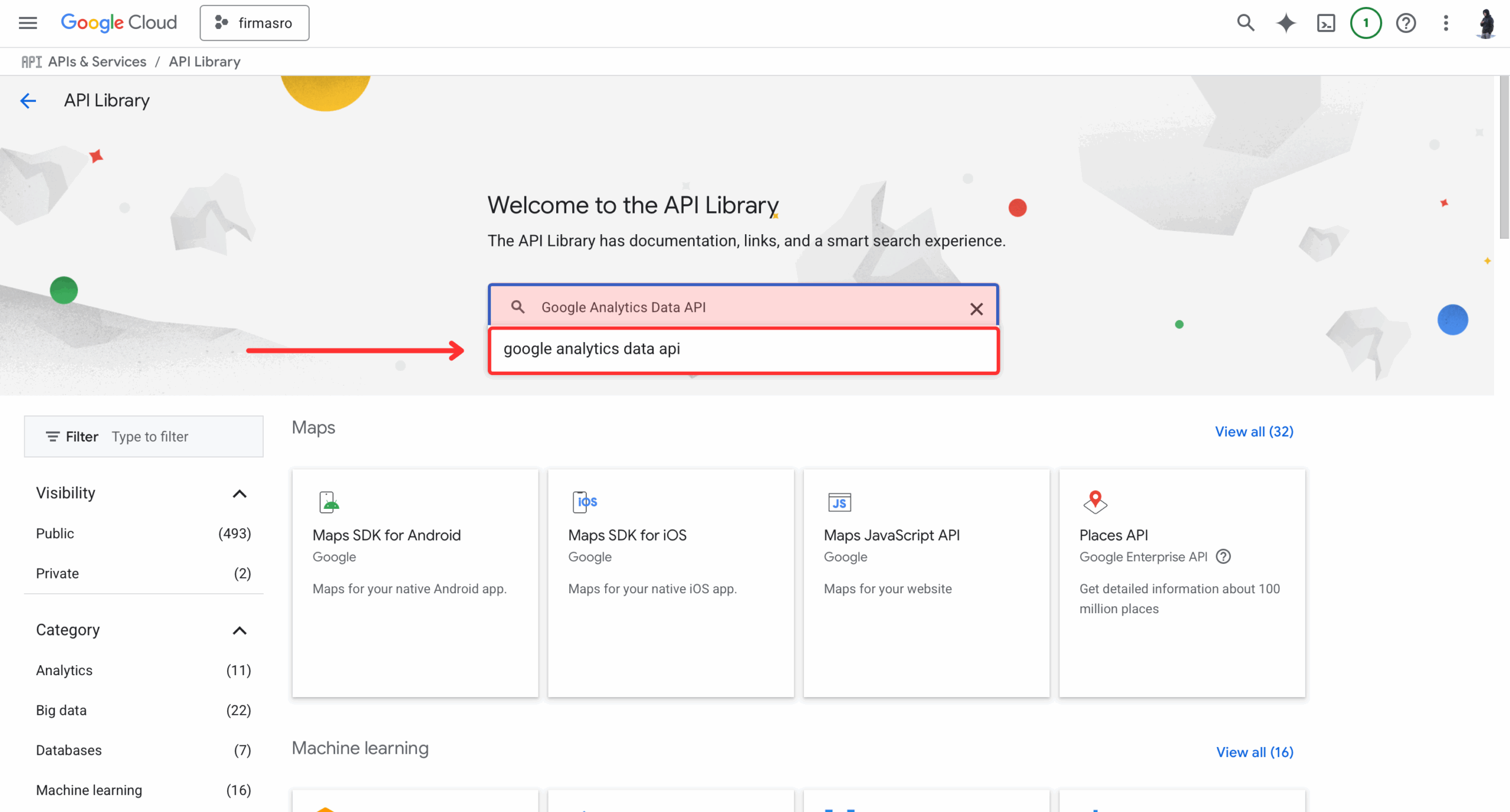Click the JS icon on Maps JavaScript card
The height and width of the screenshot is (812, 1510).
839,502
